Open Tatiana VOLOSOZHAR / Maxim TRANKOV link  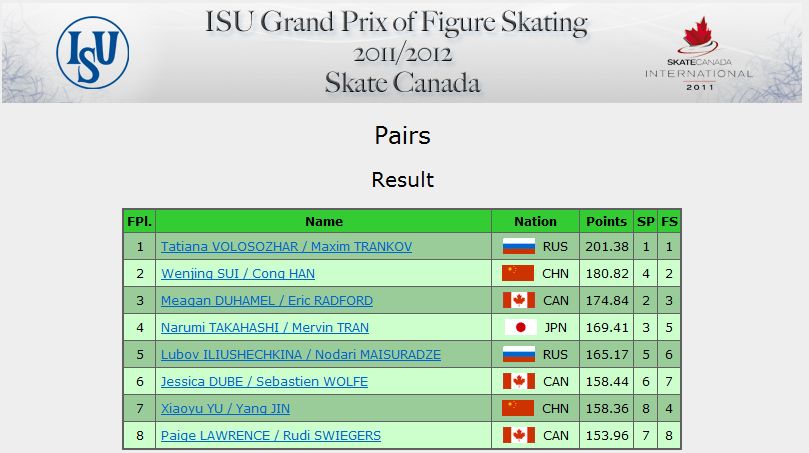click(x=286, y=247)
